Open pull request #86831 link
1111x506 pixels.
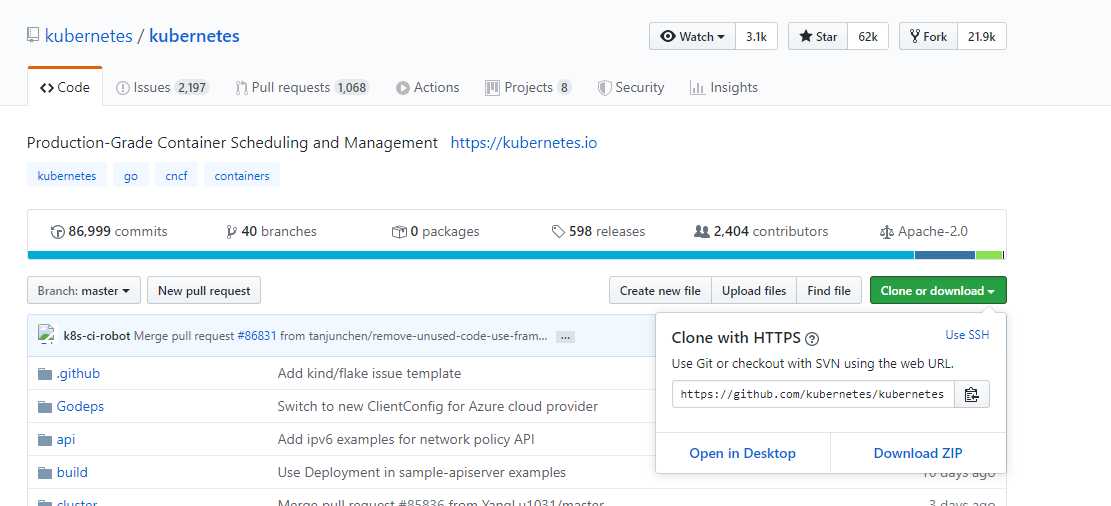coord(256,336)
